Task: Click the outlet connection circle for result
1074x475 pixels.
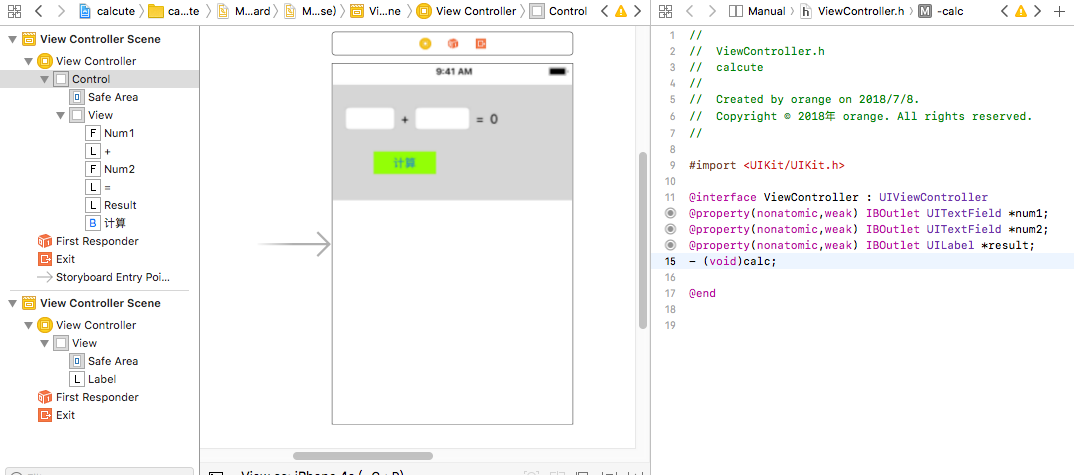Action: pyautogui.click(x=671, y=245)
